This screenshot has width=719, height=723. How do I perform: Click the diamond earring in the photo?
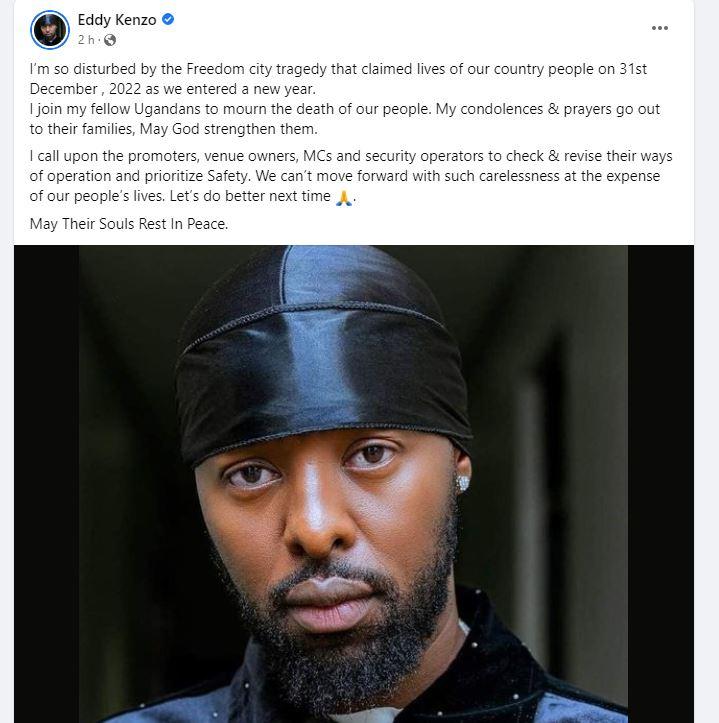[463, 483]
